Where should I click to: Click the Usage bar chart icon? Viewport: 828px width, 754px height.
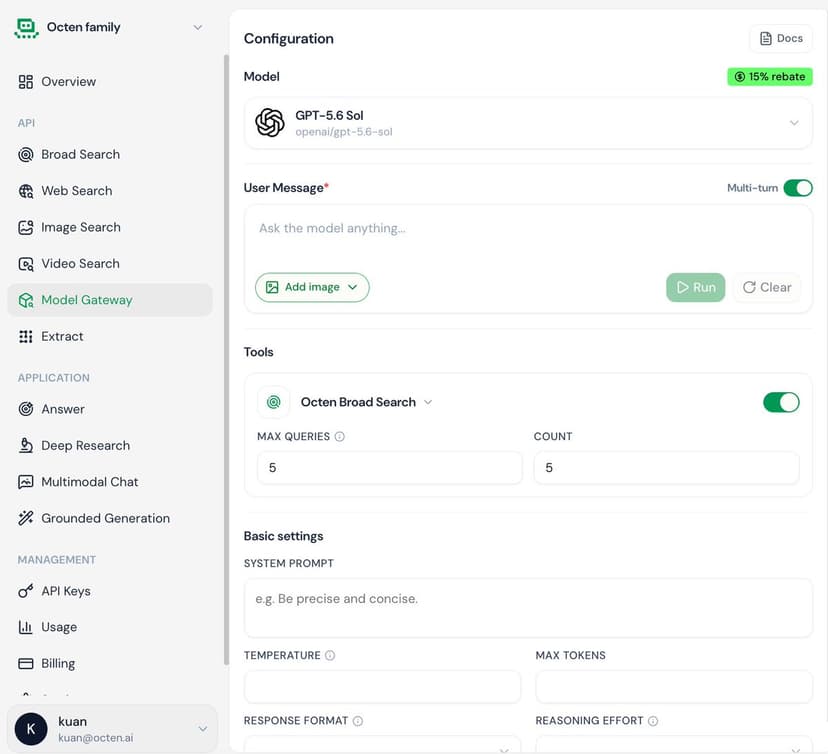(x=25, y=627)
